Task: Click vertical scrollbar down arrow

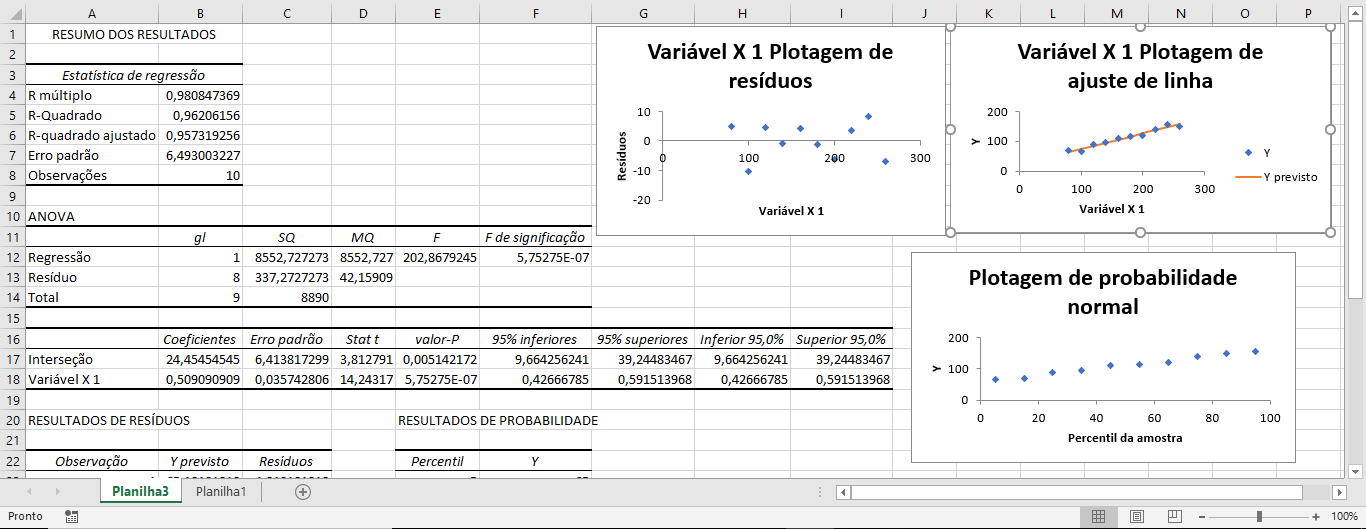Action: 1357,469
